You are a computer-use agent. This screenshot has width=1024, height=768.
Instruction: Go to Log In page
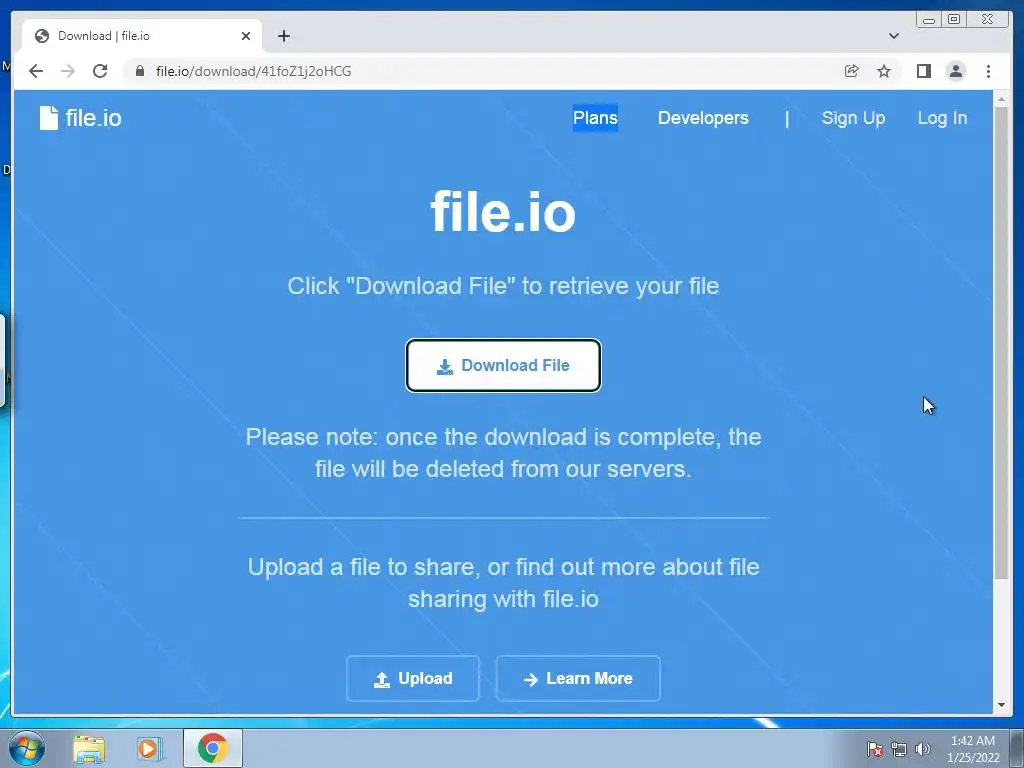pos(942,118)
